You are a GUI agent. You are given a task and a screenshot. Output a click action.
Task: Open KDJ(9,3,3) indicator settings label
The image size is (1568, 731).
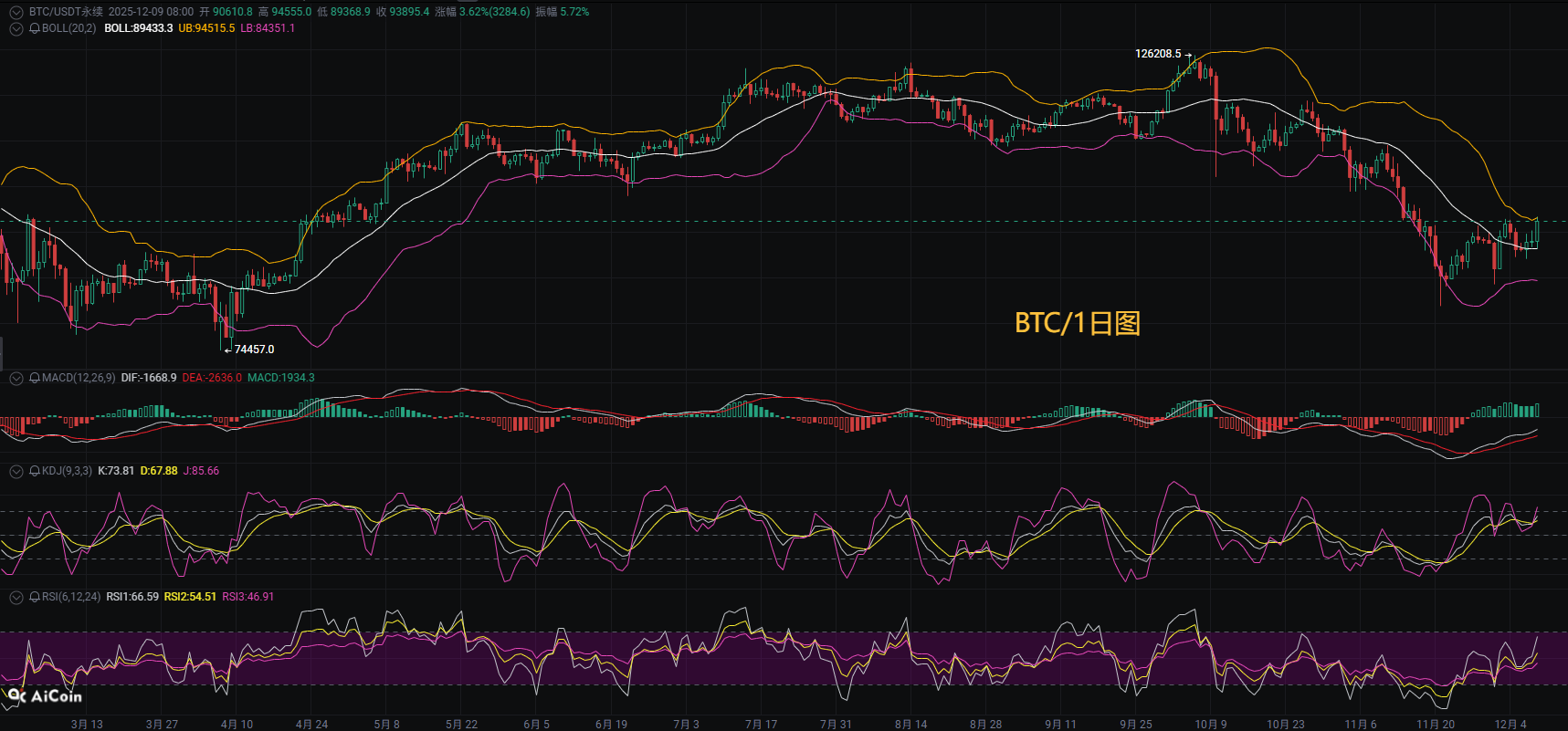pyautogui.click(x=67, y=471)
